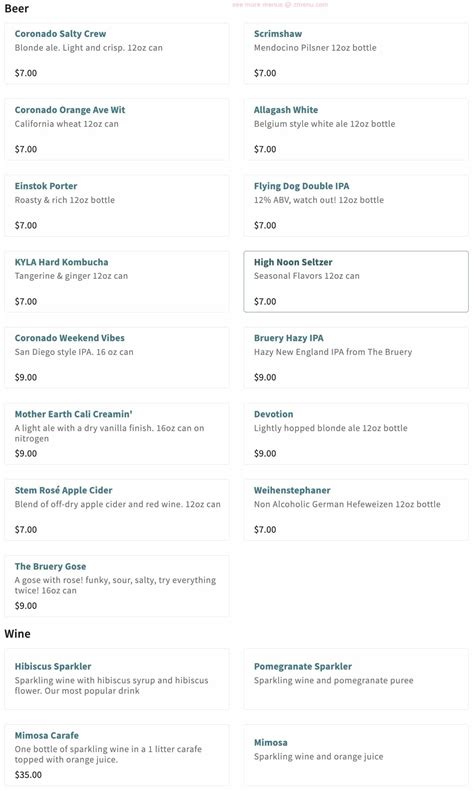Open Flying Dog Double IPA card
The height and width of the screenshot is (791, 474).
(356, 205)
